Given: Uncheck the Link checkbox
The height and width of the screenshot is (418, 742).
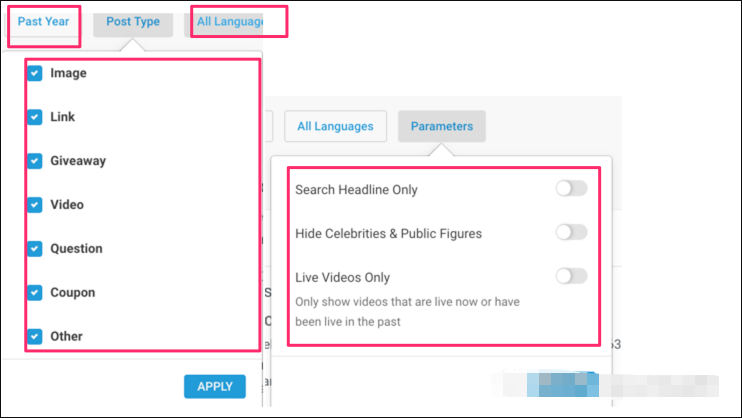Looking at the screenshot, I should pos(35,117).
